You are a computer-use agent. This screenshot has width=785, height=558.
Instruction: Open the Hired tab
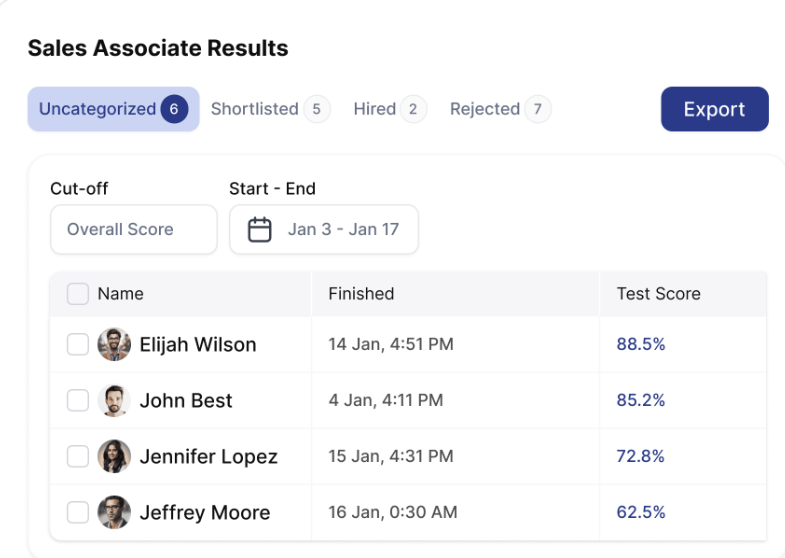pos(375,109)
